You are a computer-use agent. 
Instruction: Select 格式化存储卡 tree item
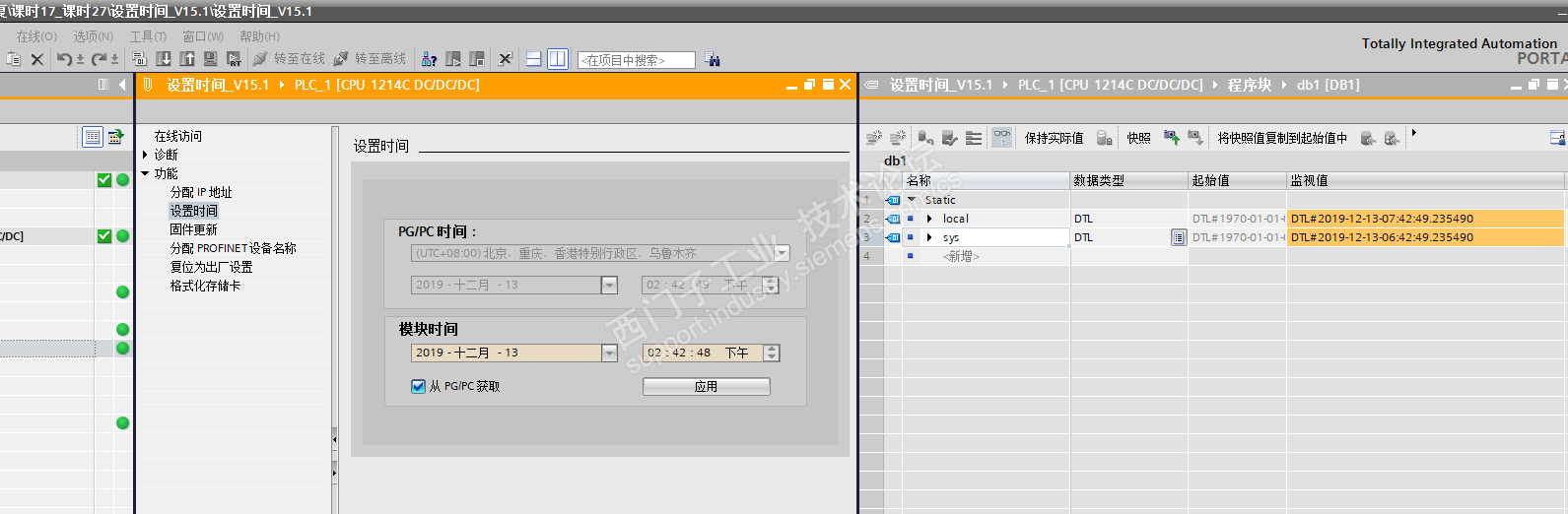205,286
